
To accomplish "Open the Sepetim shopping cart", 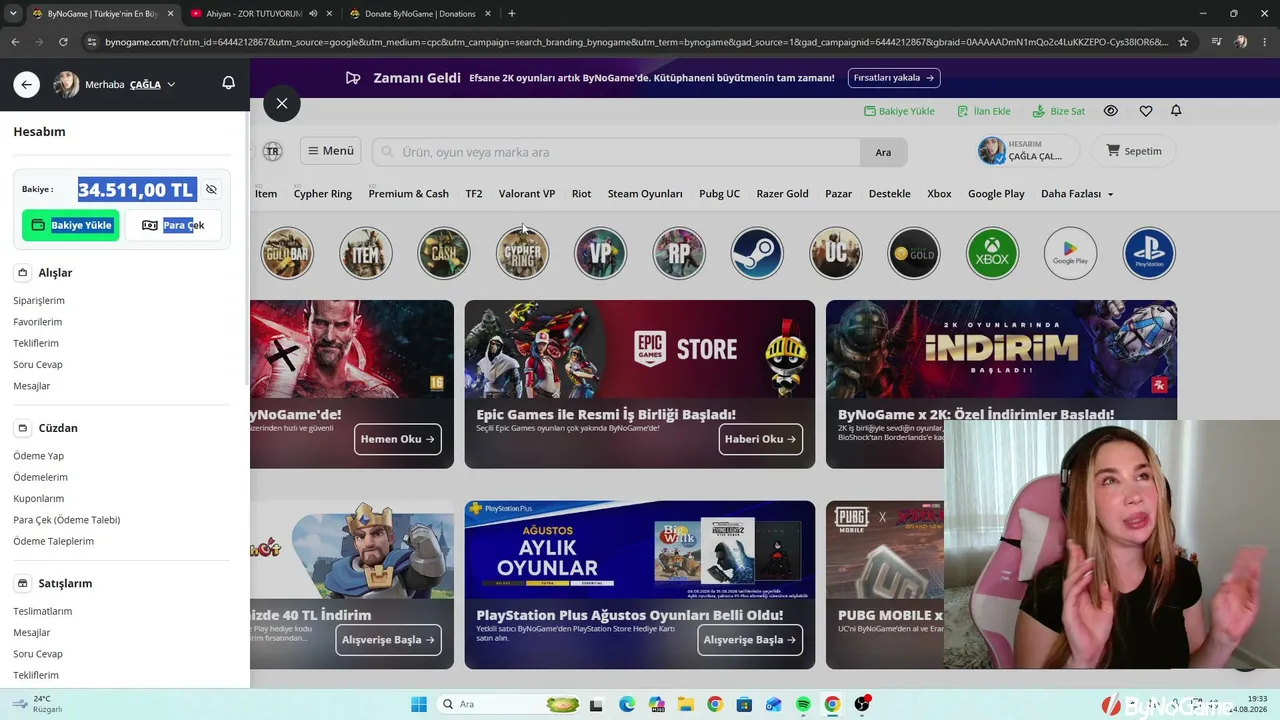I will coord(1134,151).
